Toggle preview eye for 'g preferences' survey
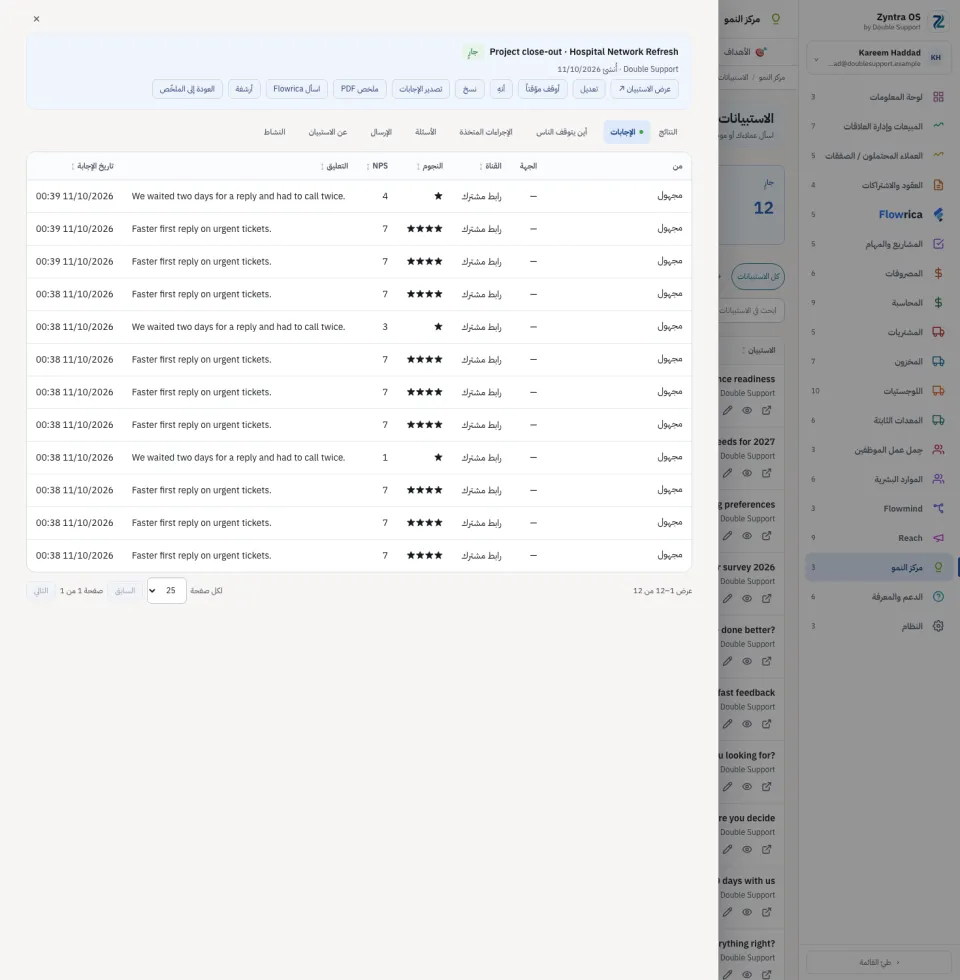The image size is (960, 980). (747, 536)
